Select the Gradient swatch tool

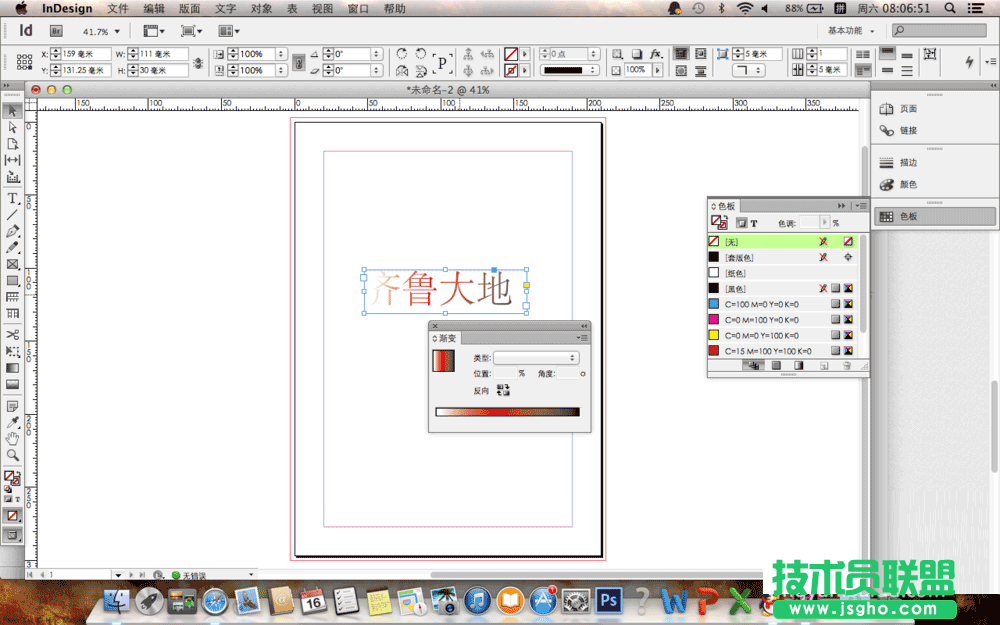point(12,369)
